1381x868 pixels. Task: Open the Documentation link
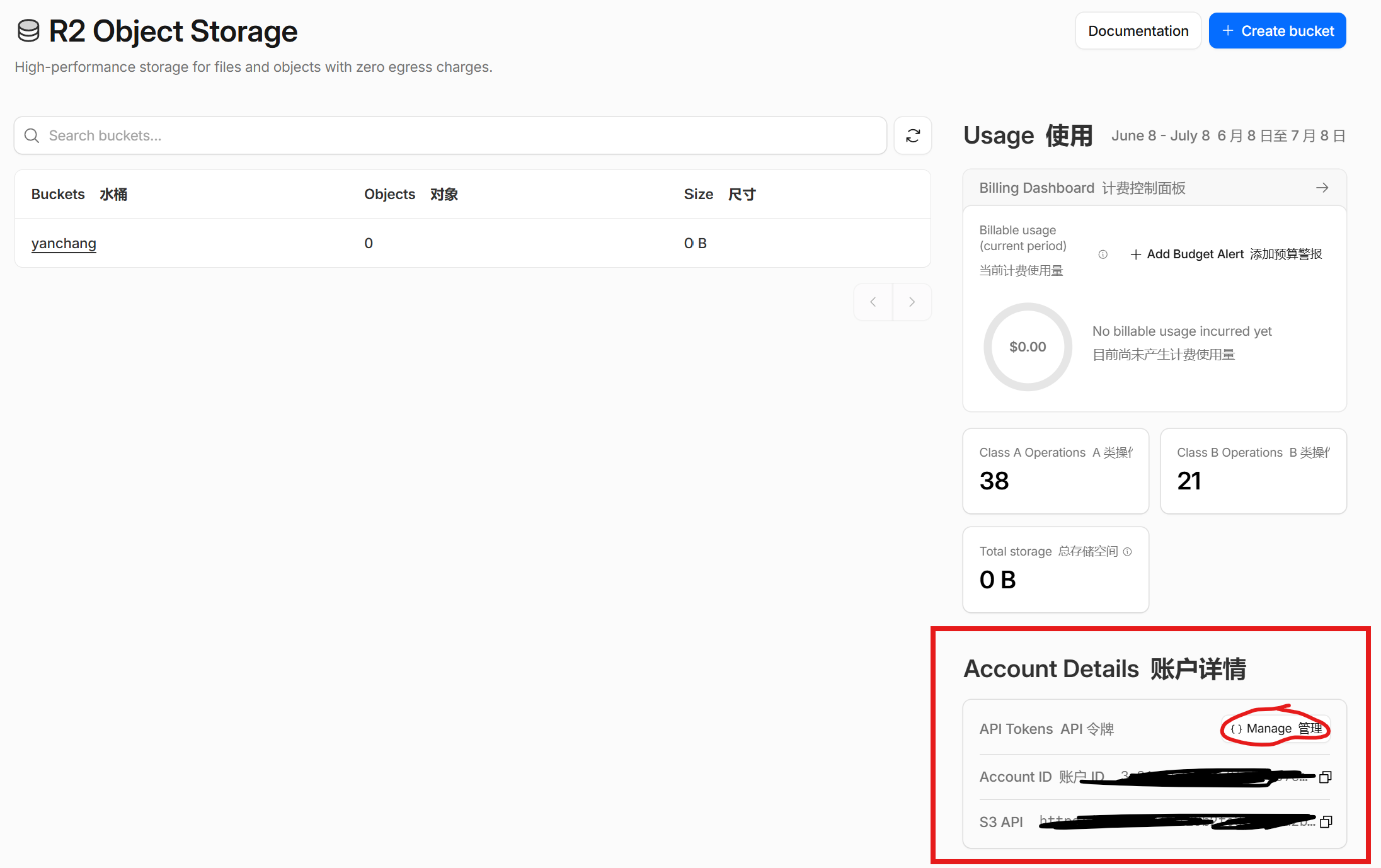[x=1138, y=31]
